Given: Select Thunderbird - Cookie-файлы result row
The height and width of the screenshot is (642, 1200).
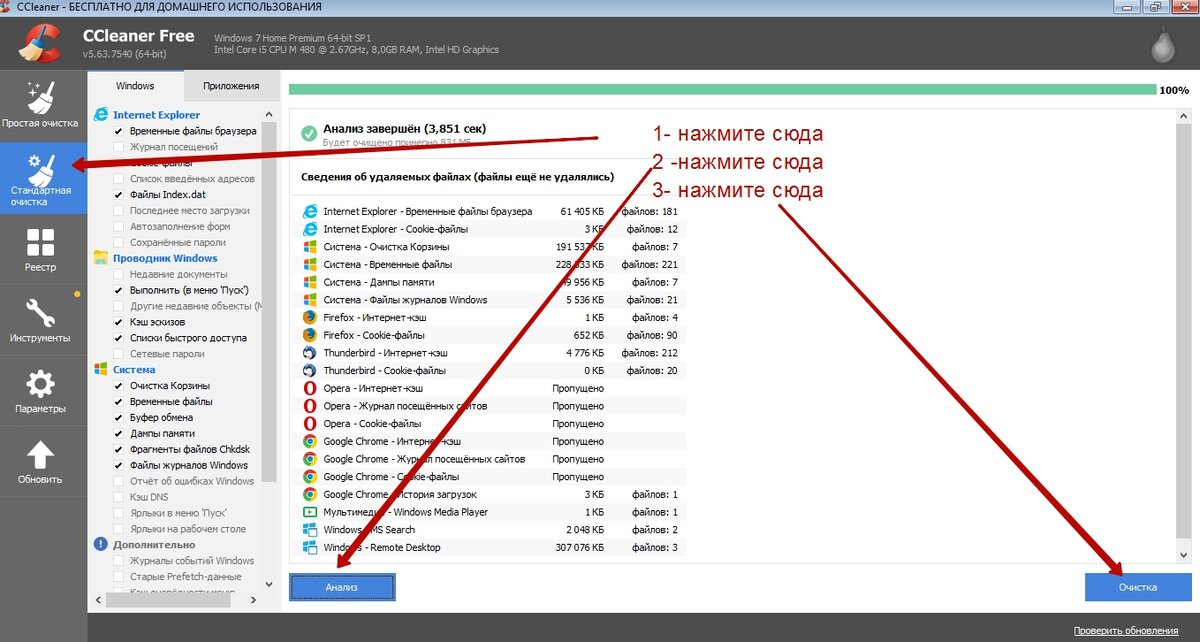Looking at the screenshot, I should coord(494,370).
